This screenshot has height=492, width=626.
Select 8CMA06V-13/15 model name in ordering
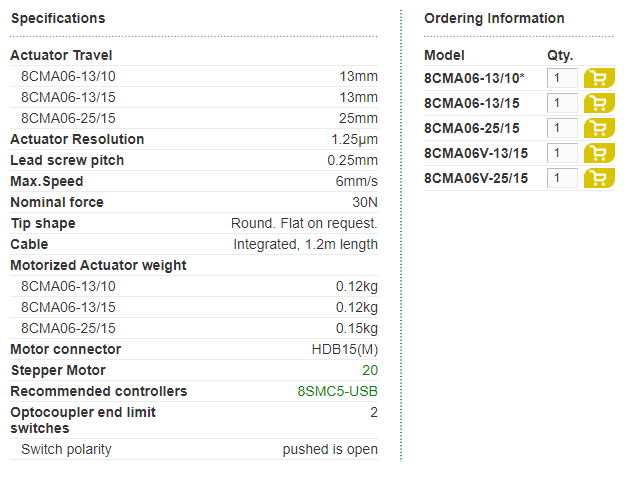(x=476, y=153)
